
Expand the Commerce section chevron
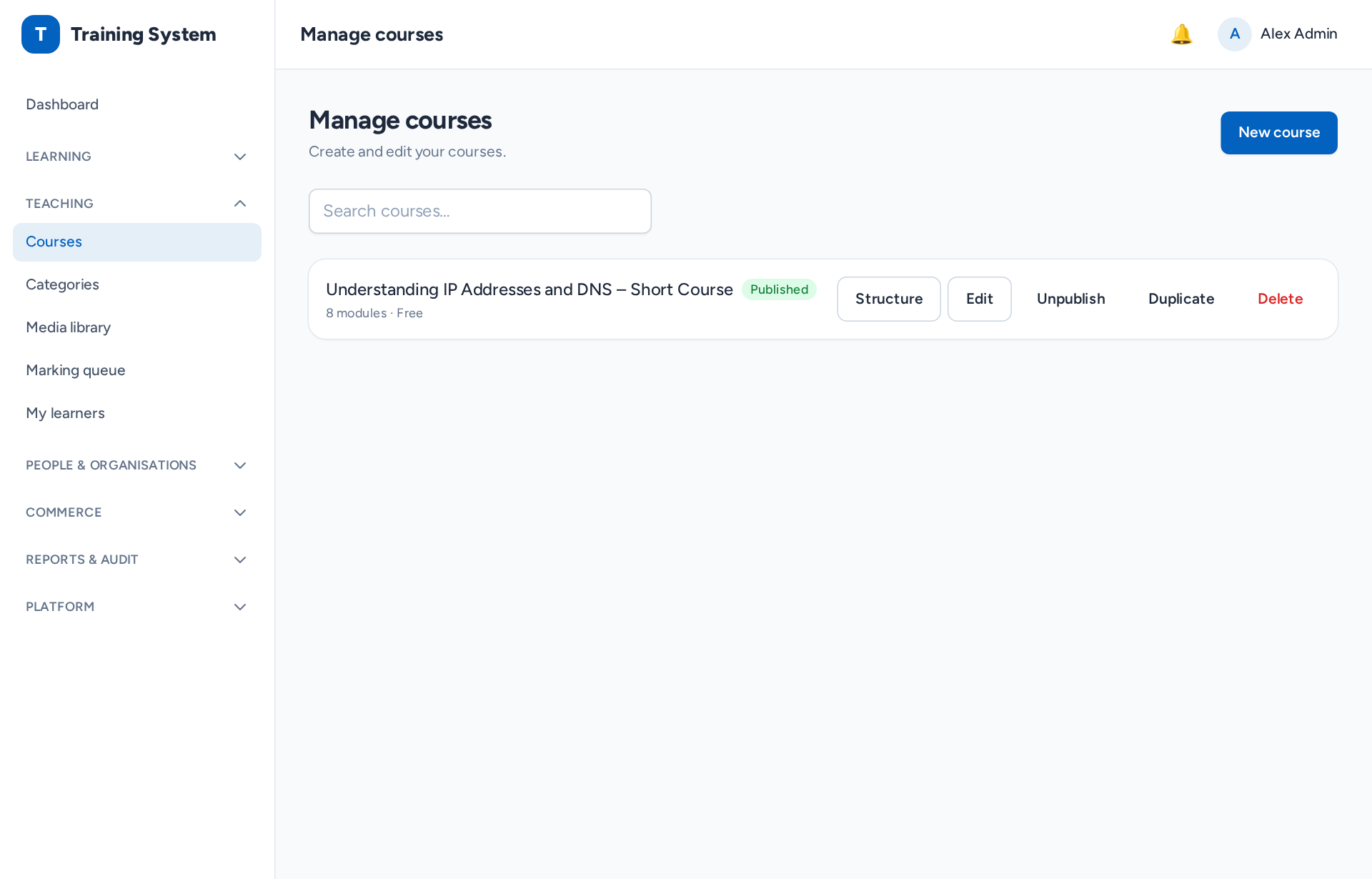pos(240,512)
